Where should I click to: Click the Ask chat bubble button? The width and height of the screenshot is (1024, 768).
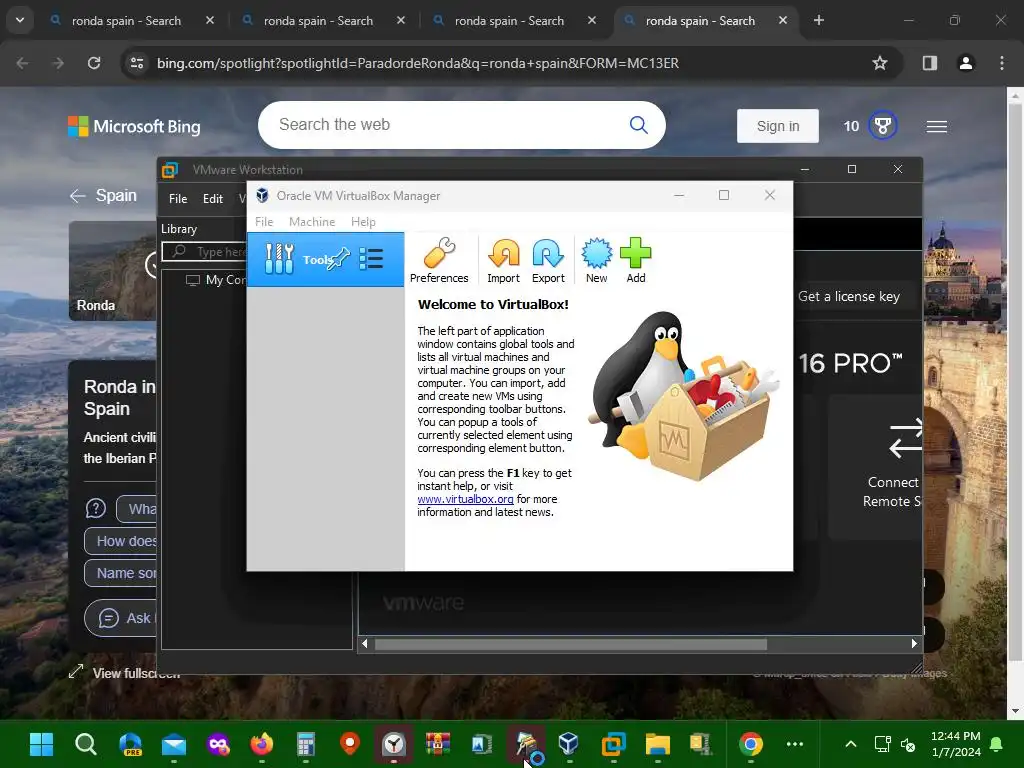(120, 618)
